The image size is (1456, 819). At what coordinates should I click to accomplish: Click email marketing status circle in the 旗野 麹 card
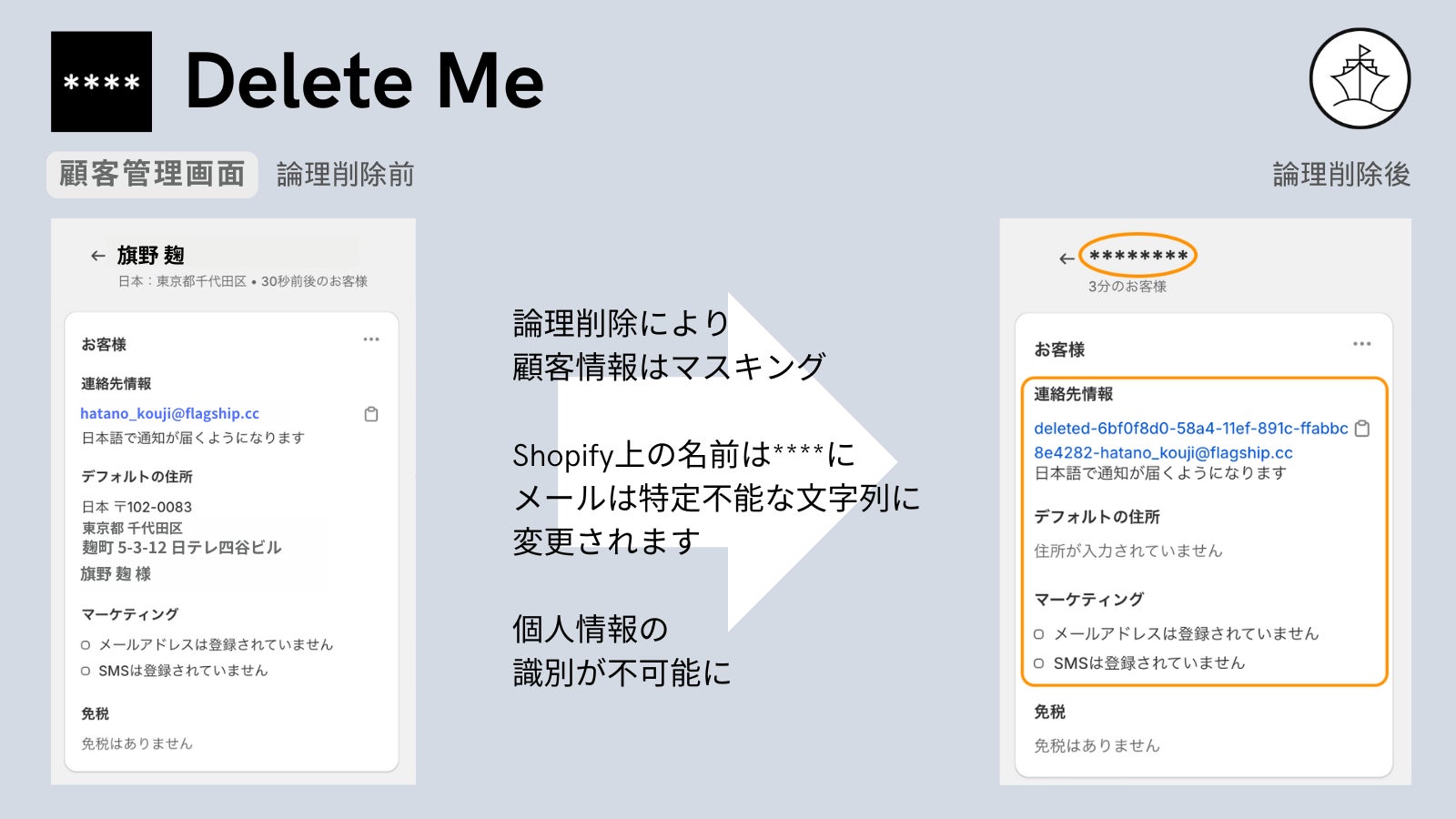(86, 645)
